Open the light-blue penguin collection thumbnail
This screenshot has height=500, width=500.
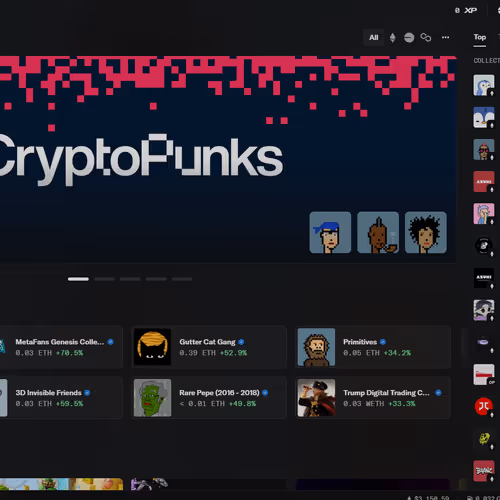click(x=484, y=85)
